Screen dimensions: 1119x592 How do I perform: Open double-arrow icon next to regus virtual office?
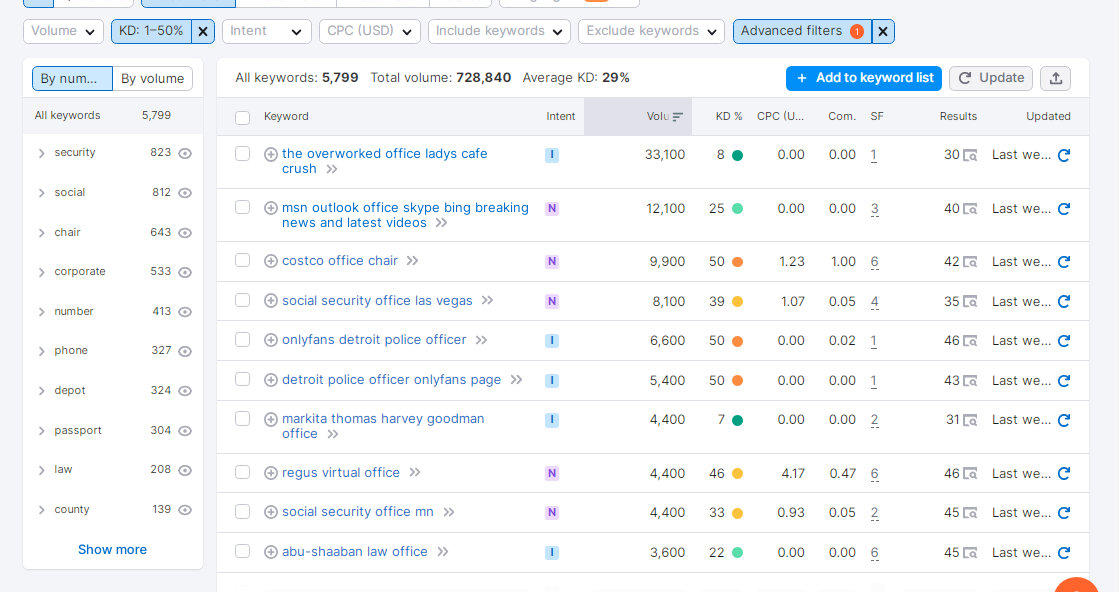(415, 473)
